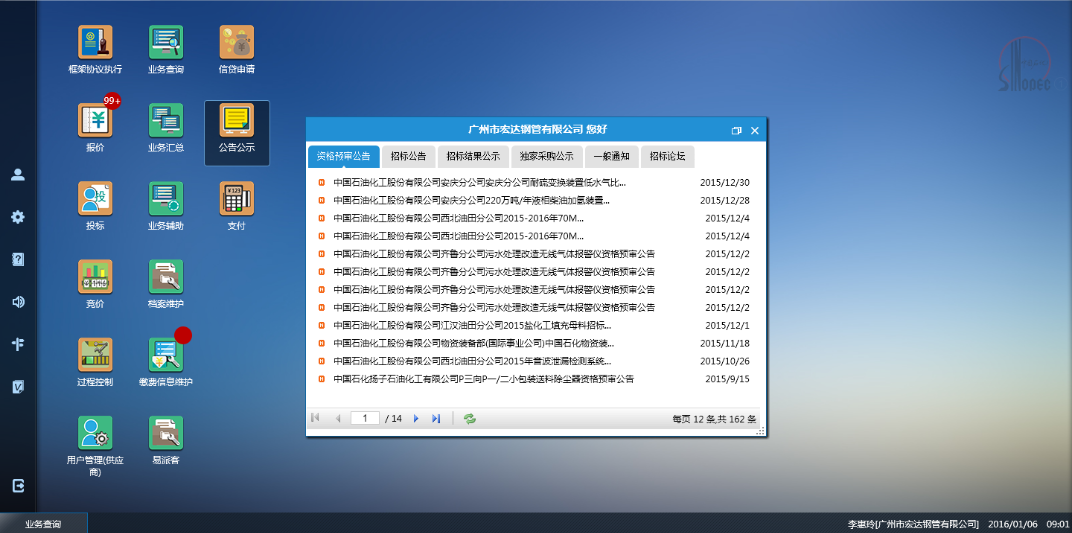Open the 业务查询 desktop icon
The image size is (1072, 533).
tap(166, 43)
